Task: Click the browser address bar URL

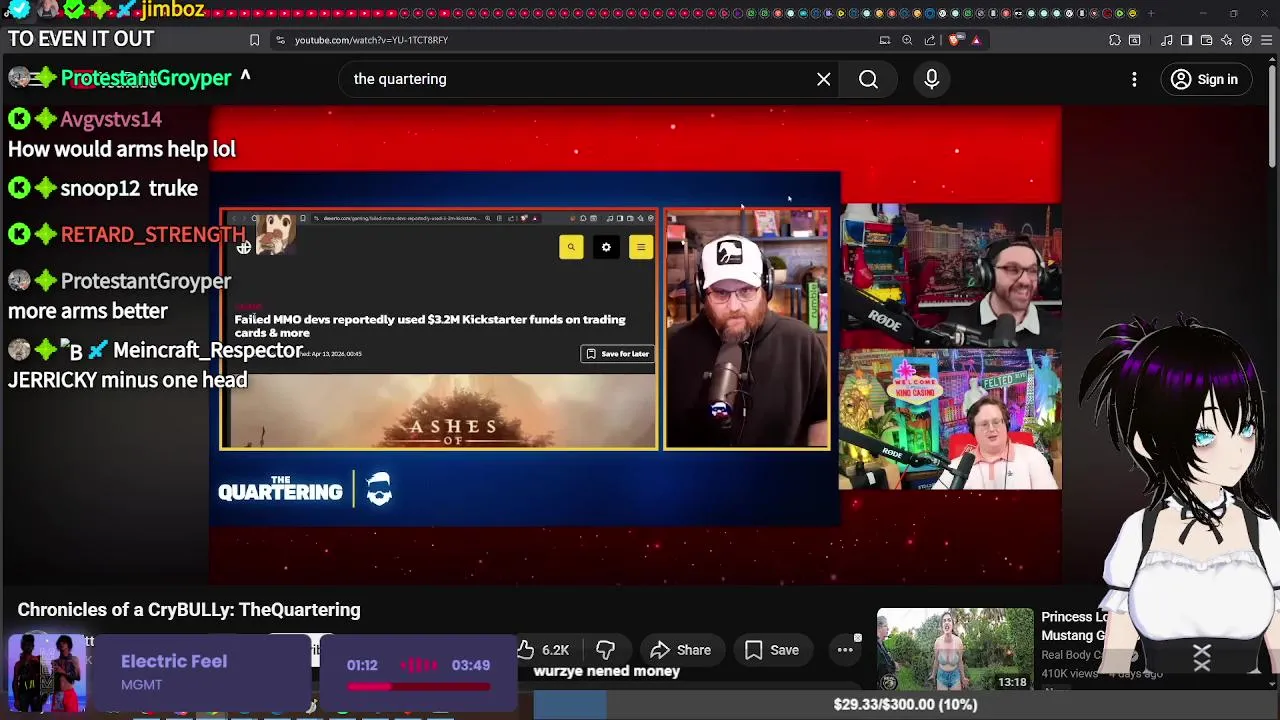Action: point(371,40)
